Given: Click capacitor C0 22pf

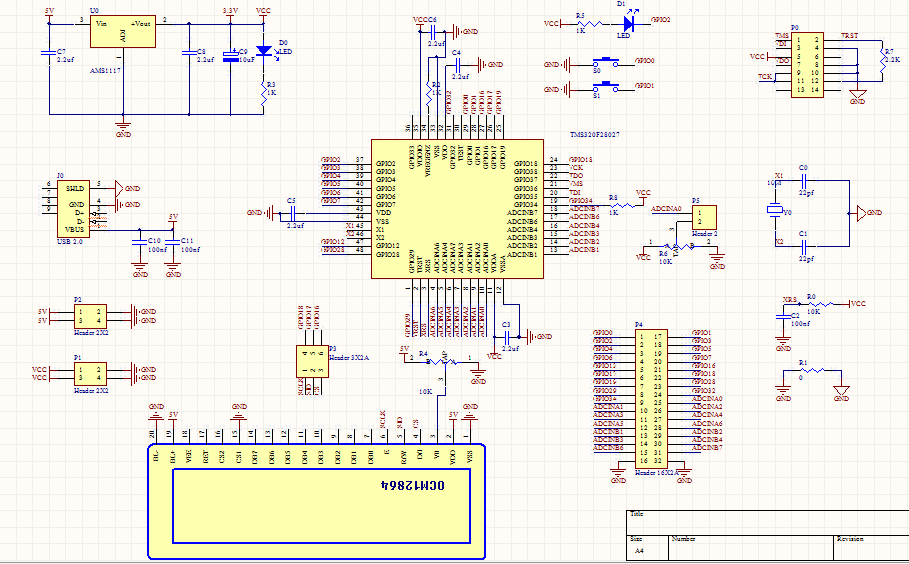Looking at the screenshot, I should [x=803, y=180].
